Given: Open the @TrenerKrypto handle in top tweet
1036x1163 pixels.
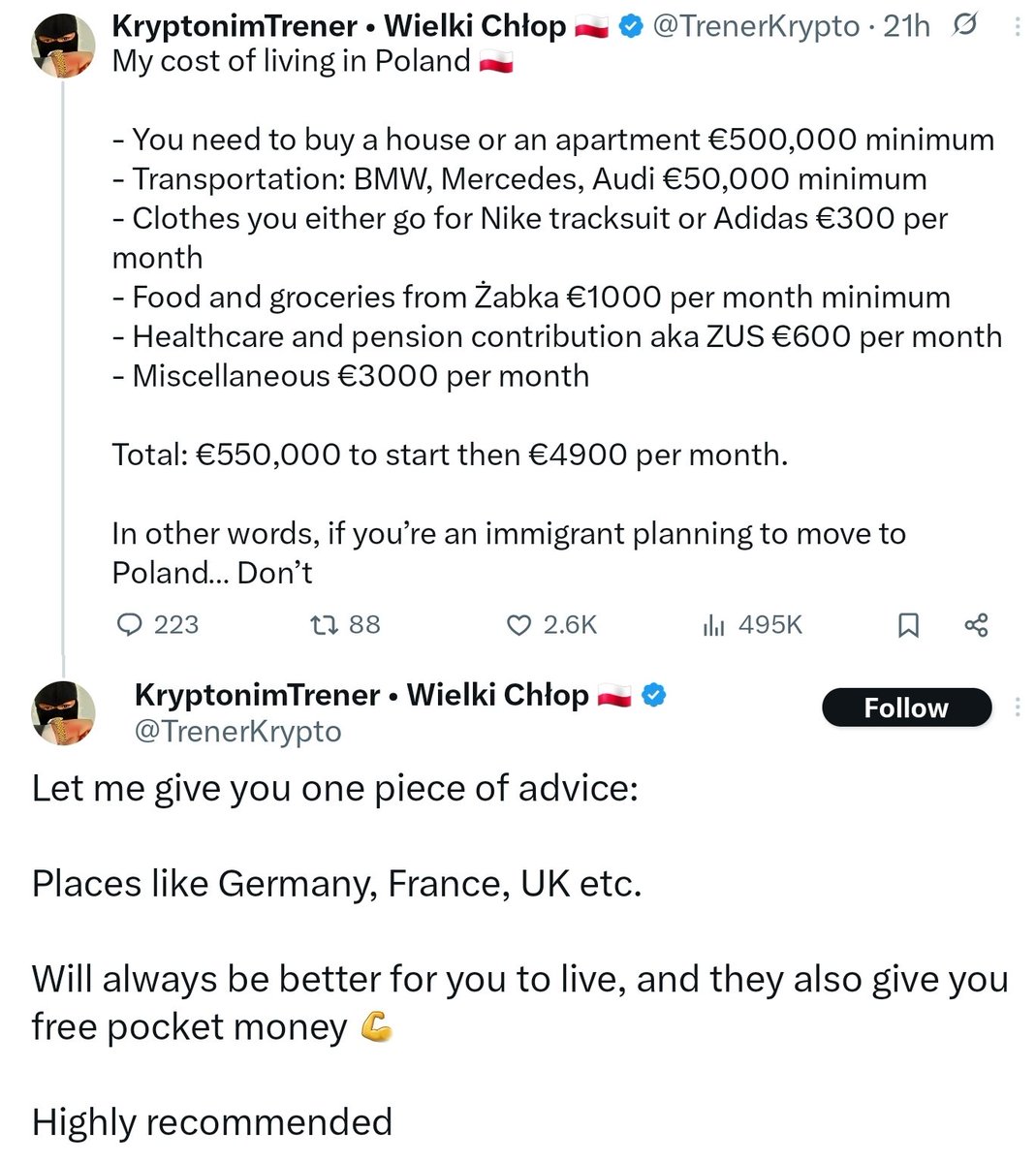Looking at the screenshot, I should [x=756, y=26].
